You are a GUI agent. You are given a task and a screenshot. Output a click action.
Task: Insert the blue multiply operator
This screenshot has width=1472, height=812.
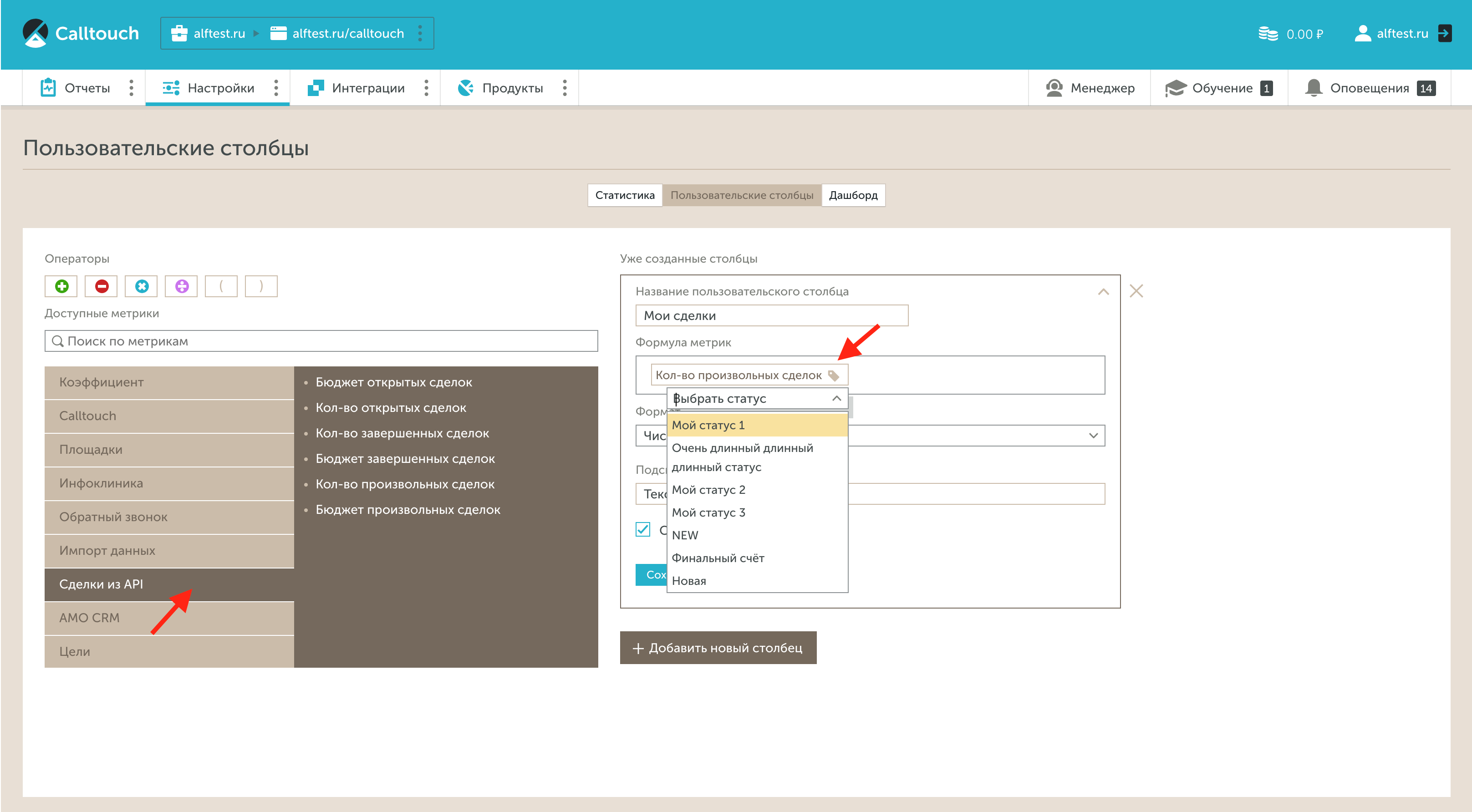tap(141, 286)
